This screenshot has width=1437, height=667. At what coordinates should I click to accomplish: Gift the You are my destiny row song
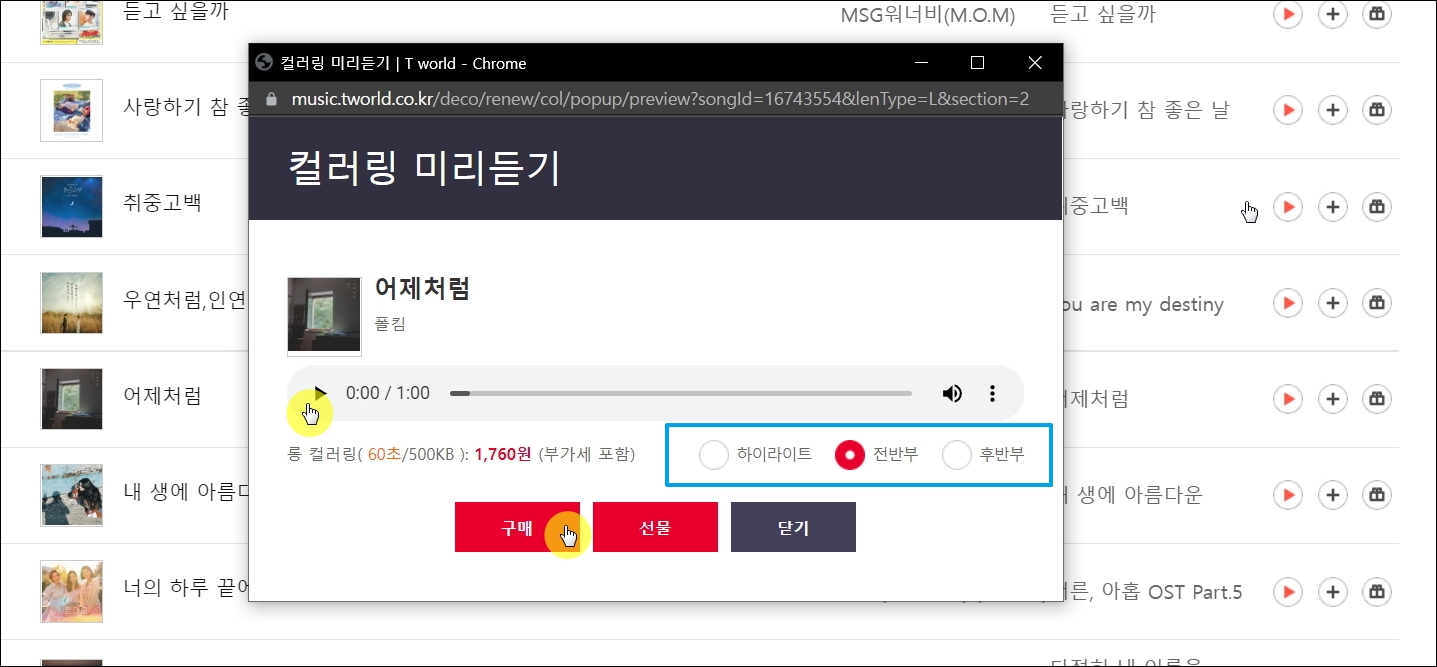pyautogui.click(x=1377, y=303)
